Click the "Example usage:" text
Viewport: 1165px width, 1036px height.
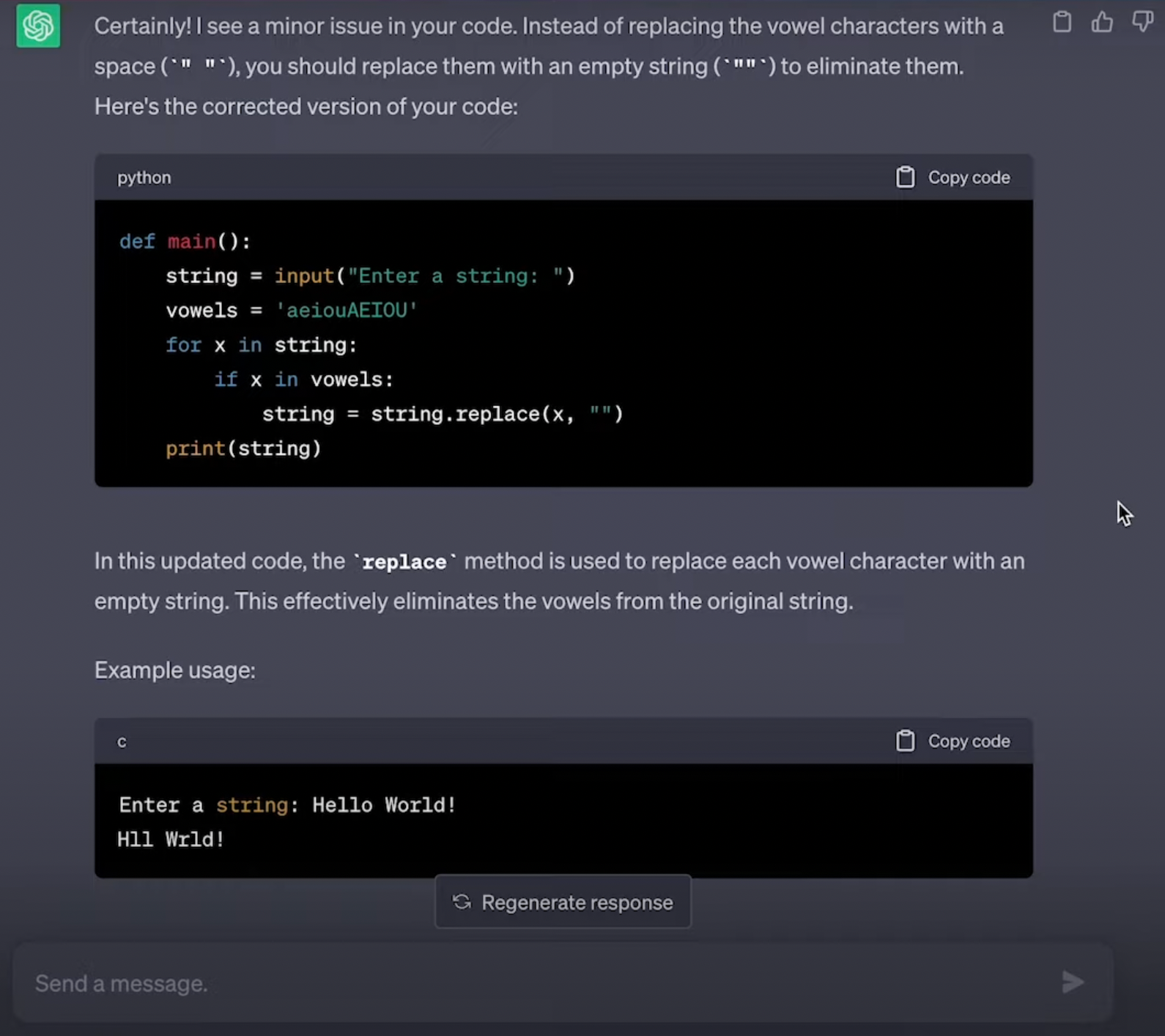[175, 670]
